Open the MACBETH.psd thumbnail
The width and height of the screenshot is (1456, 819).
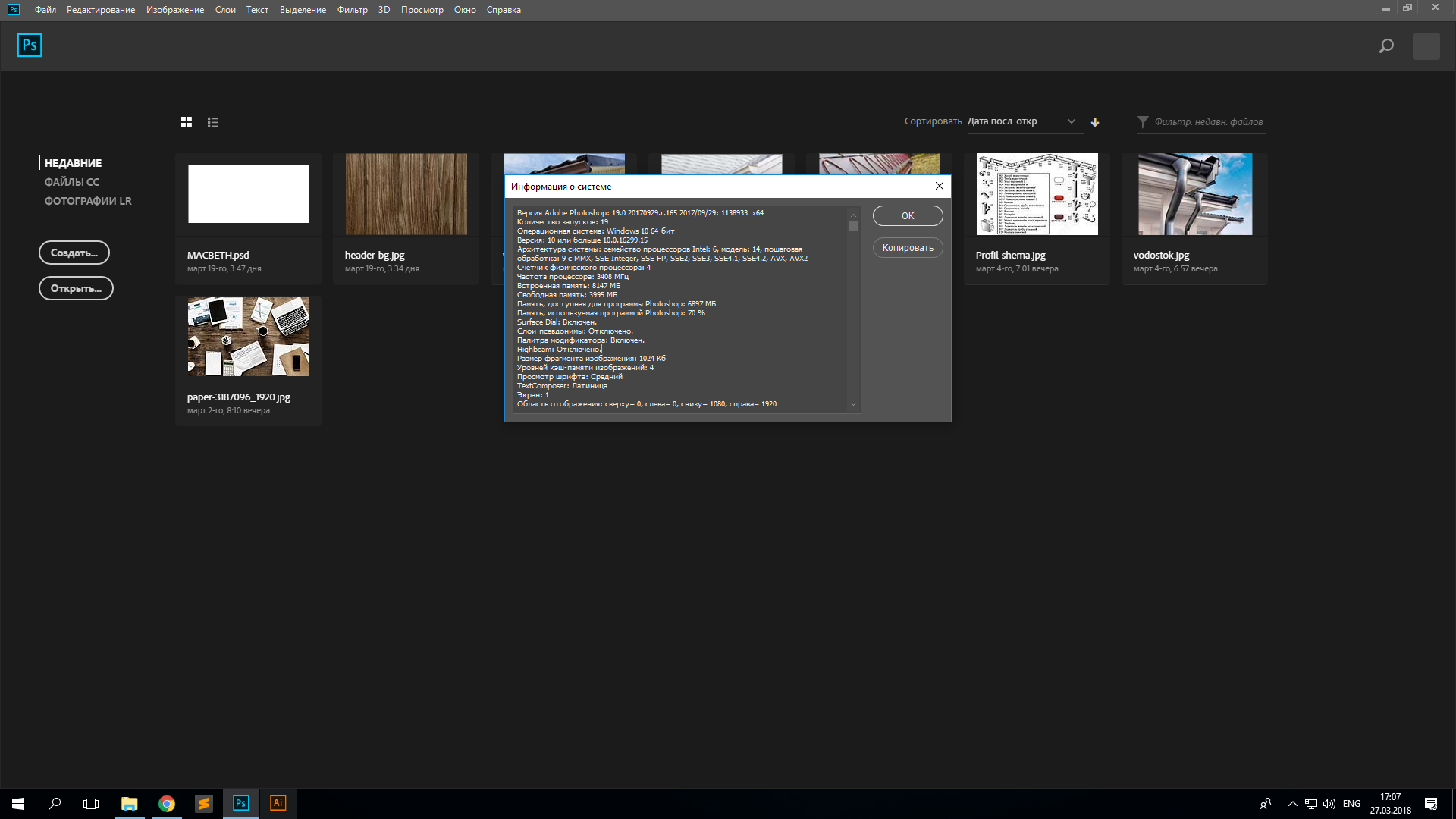pyautogui.click(x=249, y=194)
